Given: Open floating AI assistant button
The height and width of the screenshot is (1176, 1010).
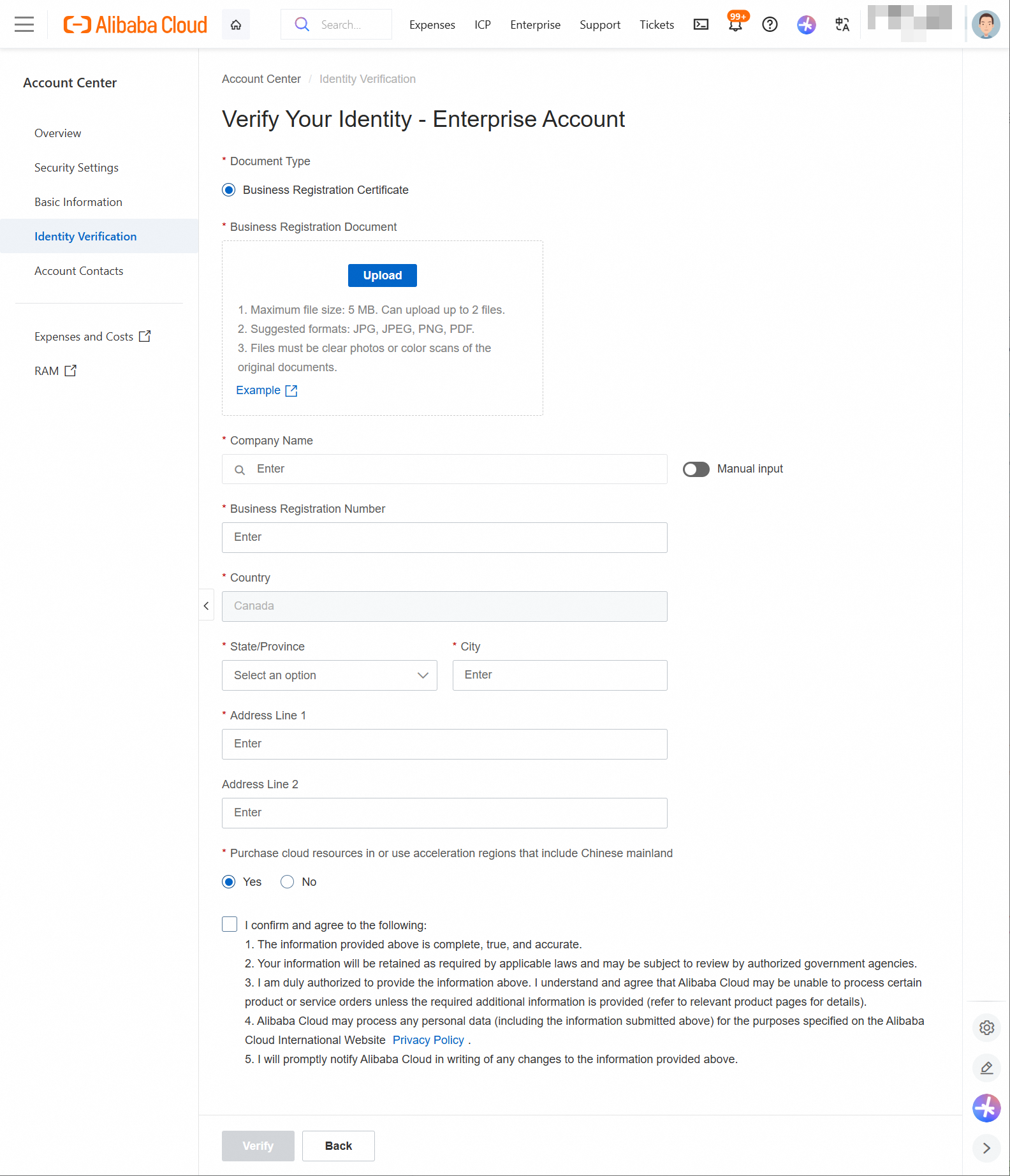Looking at the screenshot, I should point(986,1108).
